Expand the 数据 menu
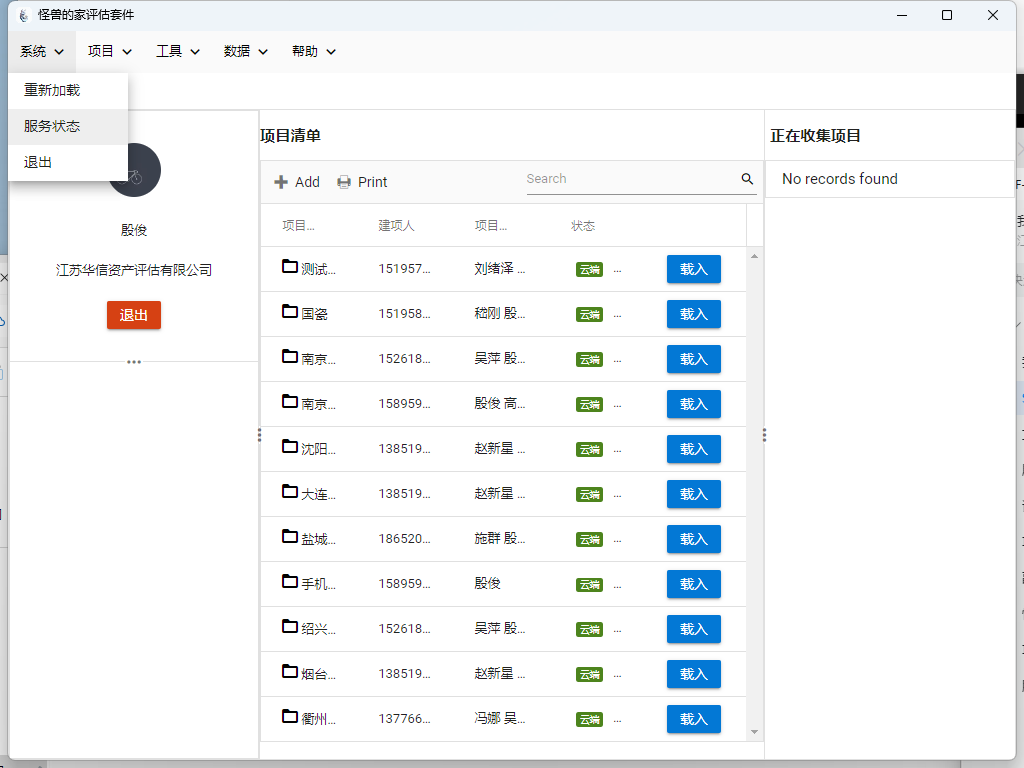The width and height of the screenshot is (1024, 768). tap(246, 52)
